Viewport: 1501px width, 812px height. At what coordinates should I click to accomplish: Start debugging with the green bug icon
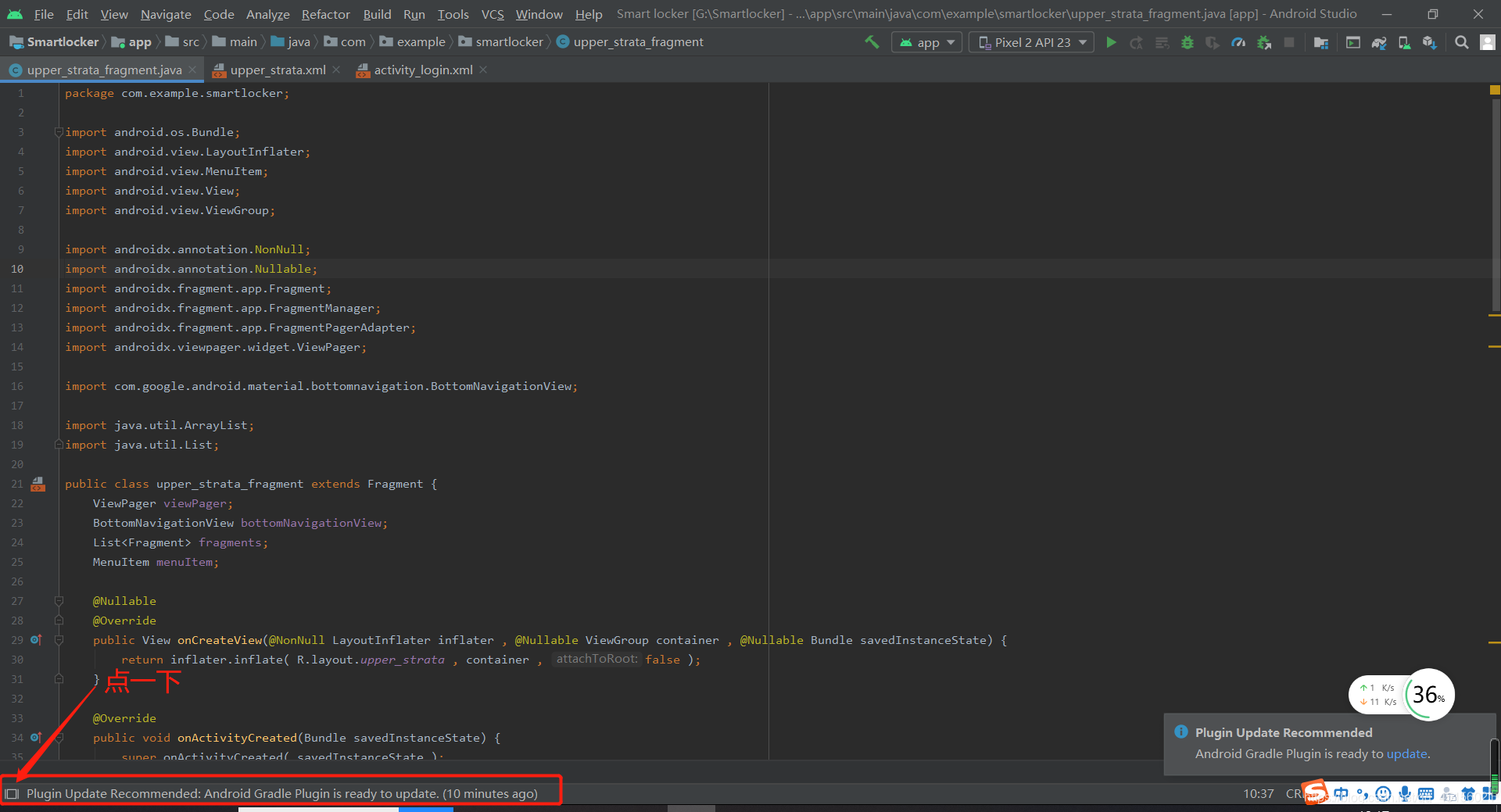click(x=1188, y=42)
